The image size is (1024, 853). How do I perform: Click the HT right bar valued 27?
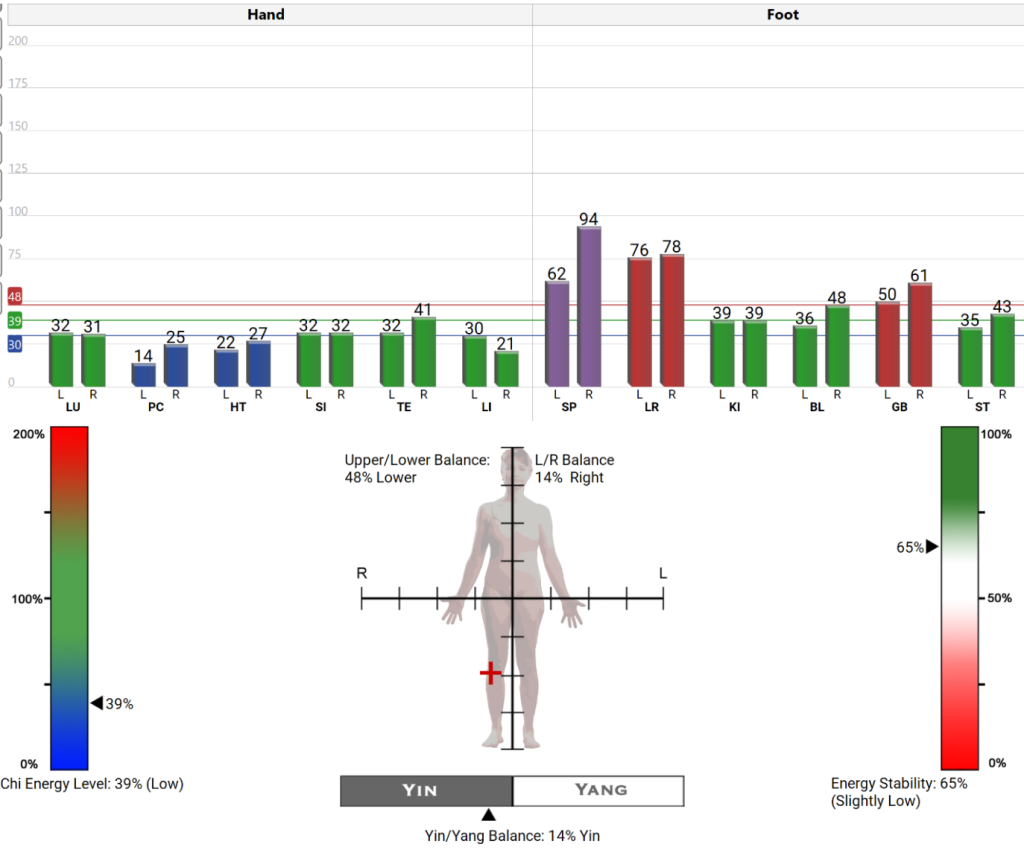(258, 364)
